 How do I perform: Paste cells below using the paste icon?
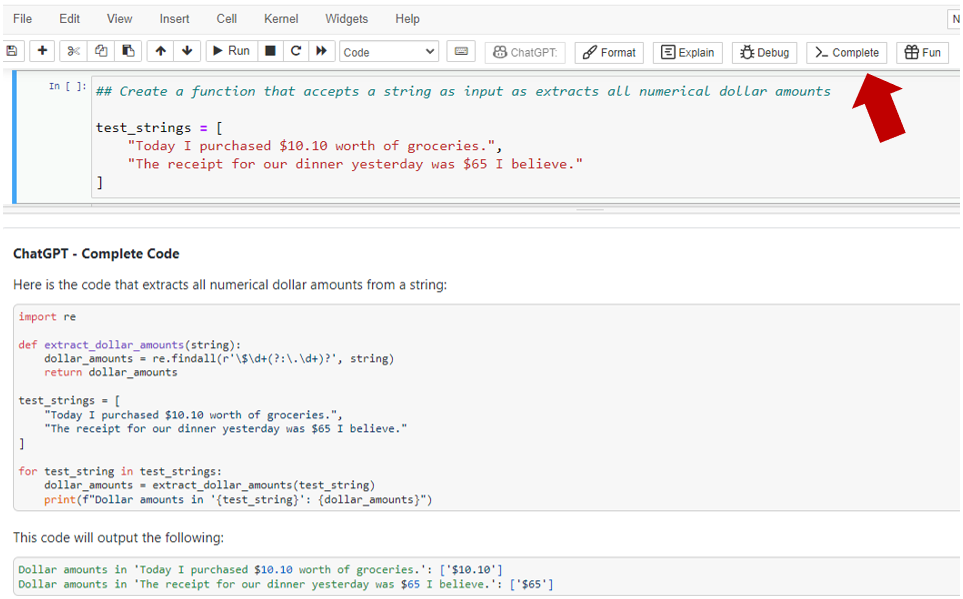click(128, 51)
